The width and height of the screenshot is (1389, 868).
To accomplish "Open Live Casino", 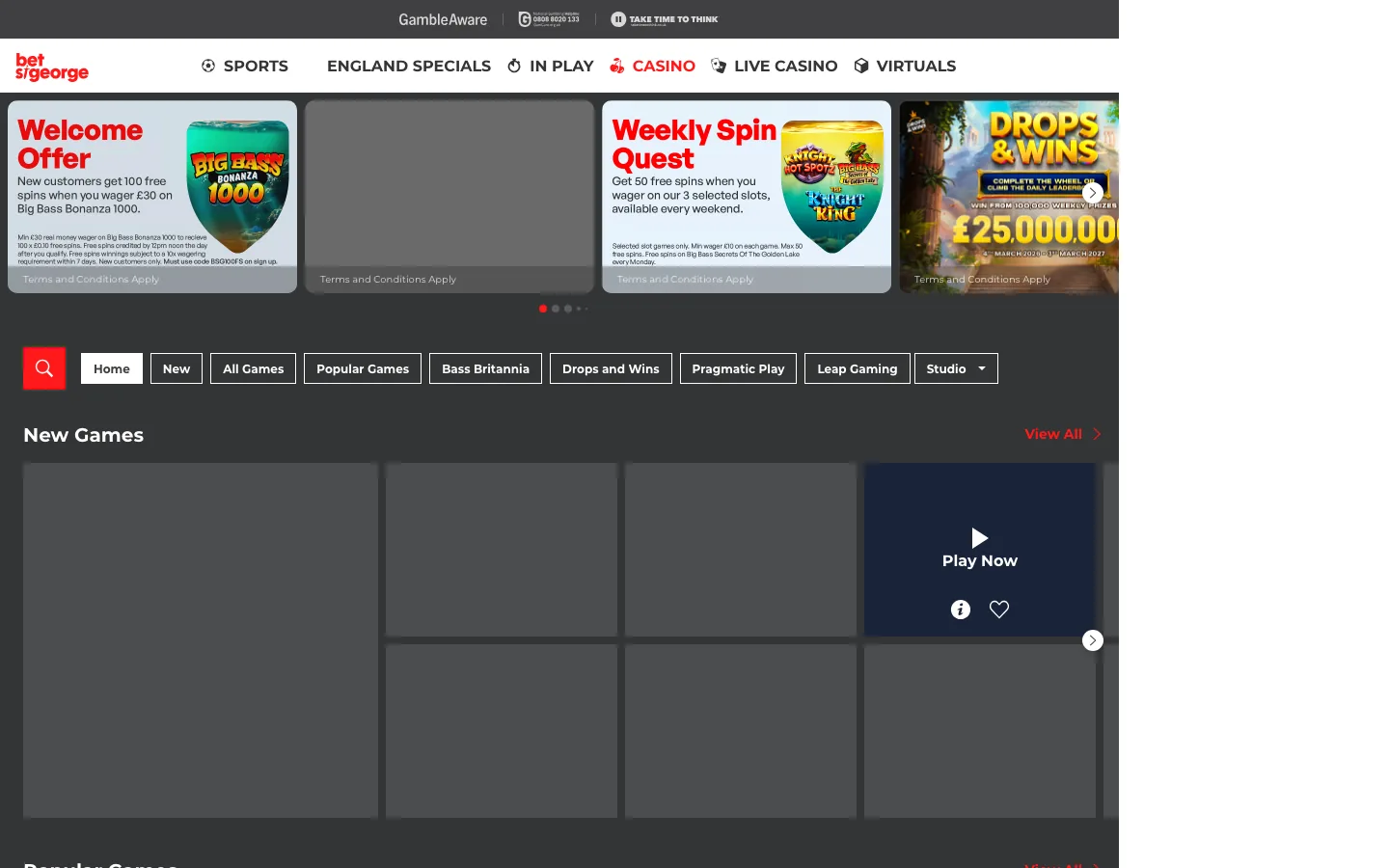I will pyautogui.click(x=775, y=66).
